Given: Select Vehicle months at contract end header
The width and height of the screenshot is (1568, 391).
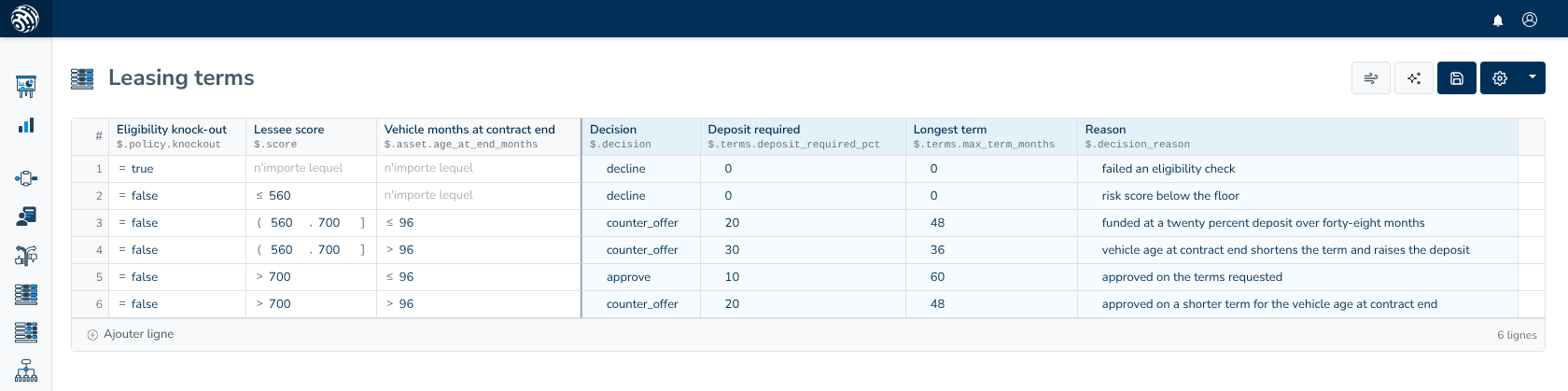Looking at the screenshot, I should [478, 136].
